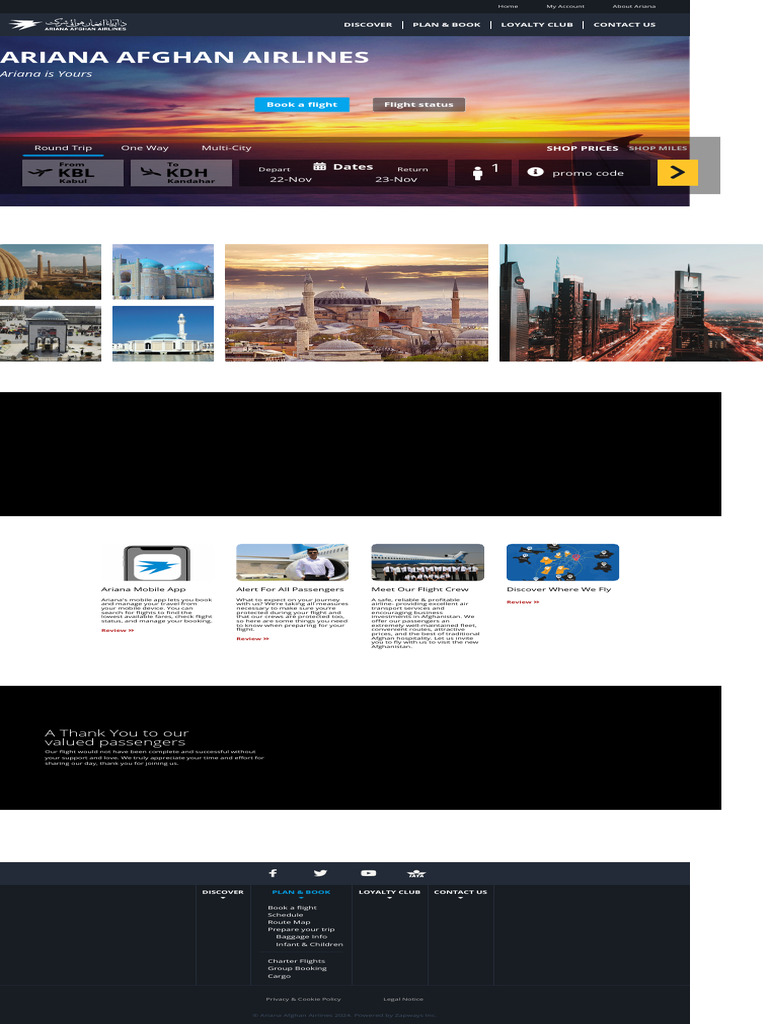Open the Twitter icon in footer
This screenshot has width=768, height=1024.
(x=320, y=873)
